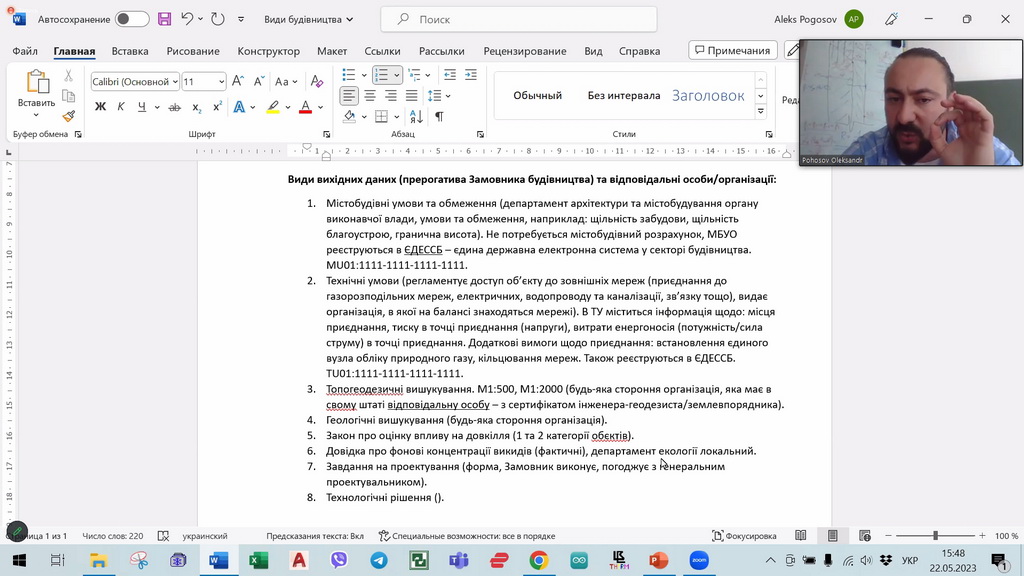Screen dimensions: 1024x576
Task: Open Zoom from the taskbar
Action: click(x=699, y=560)
